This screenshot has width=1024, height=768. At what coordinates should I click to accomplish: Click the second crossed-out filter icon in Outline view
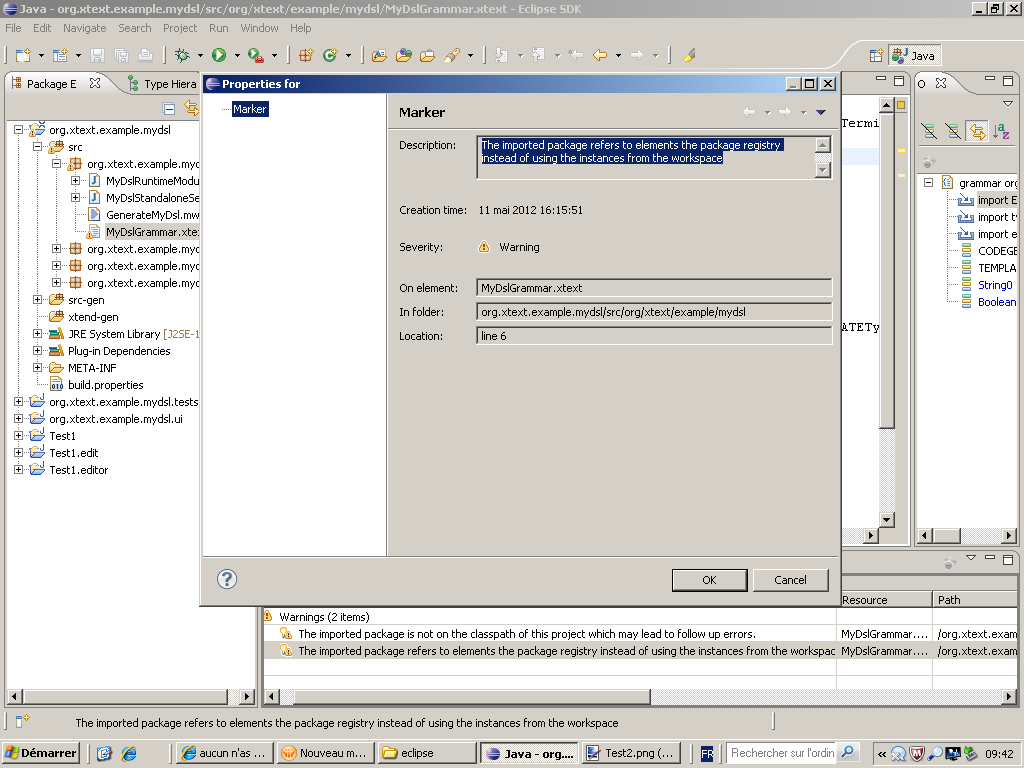click(953, 131)
